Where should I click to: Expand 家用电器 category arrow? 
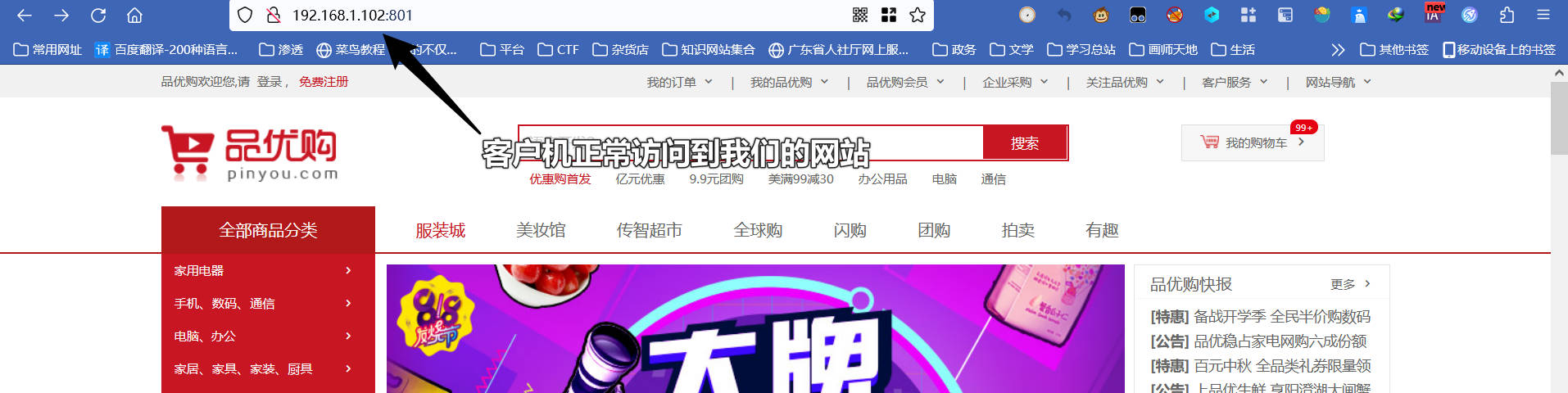pos(348,270)
